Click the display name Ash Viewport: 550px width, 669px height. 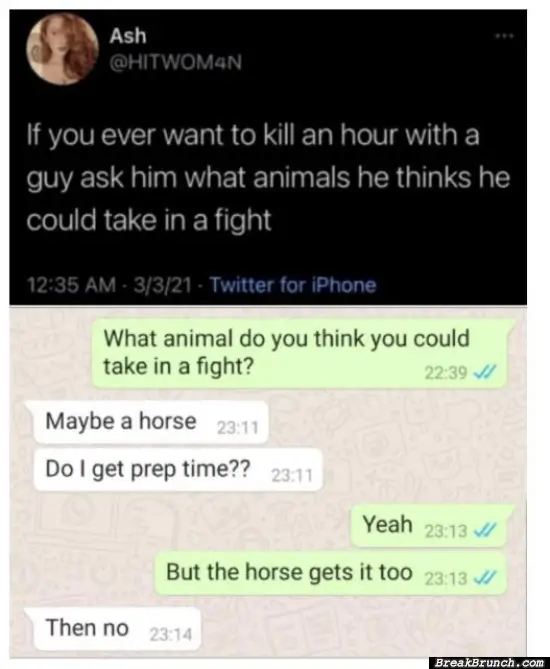pos(128,36)
